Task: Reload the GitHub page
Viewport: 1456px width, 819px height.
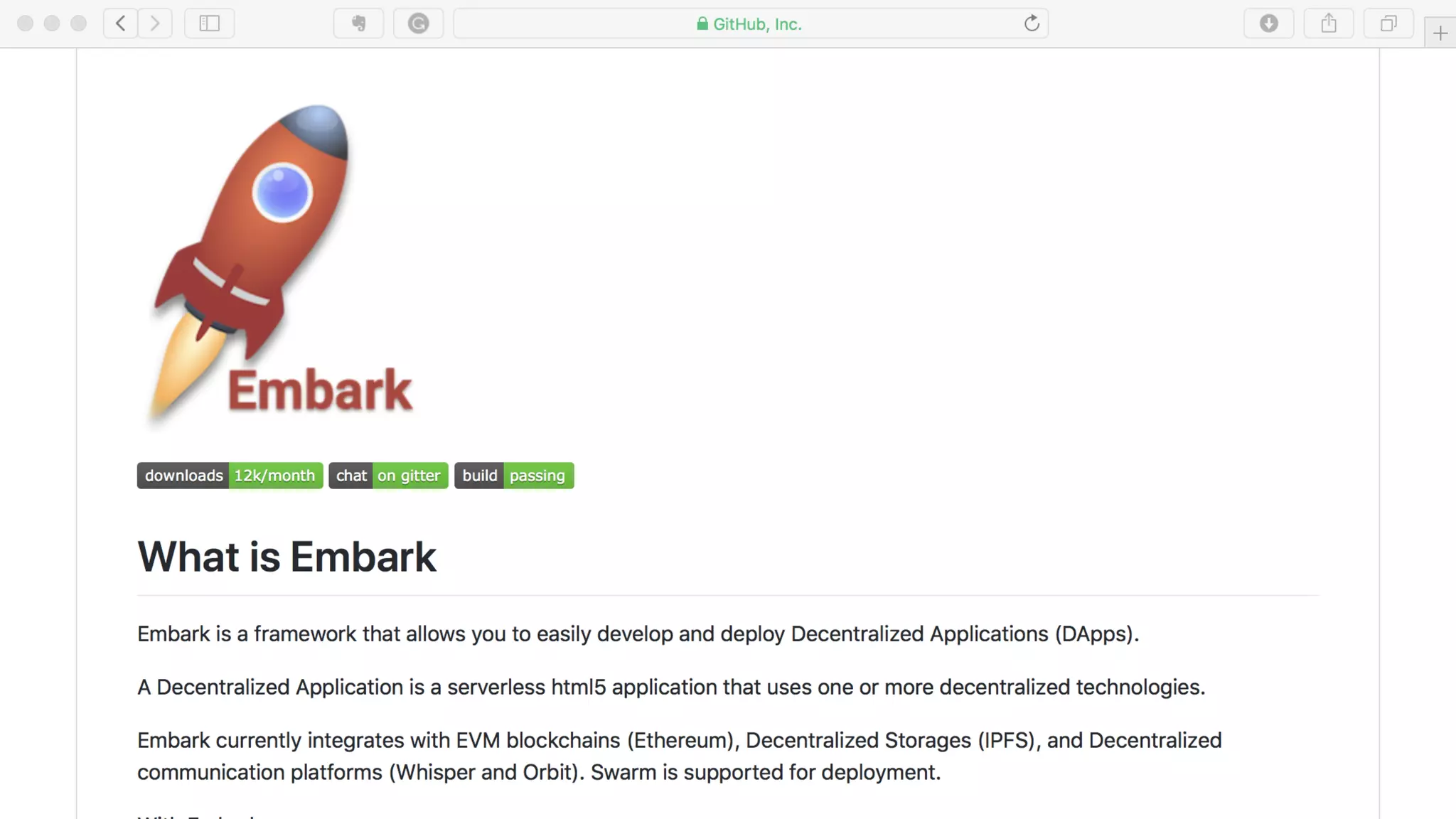Action: [1032, 23]
